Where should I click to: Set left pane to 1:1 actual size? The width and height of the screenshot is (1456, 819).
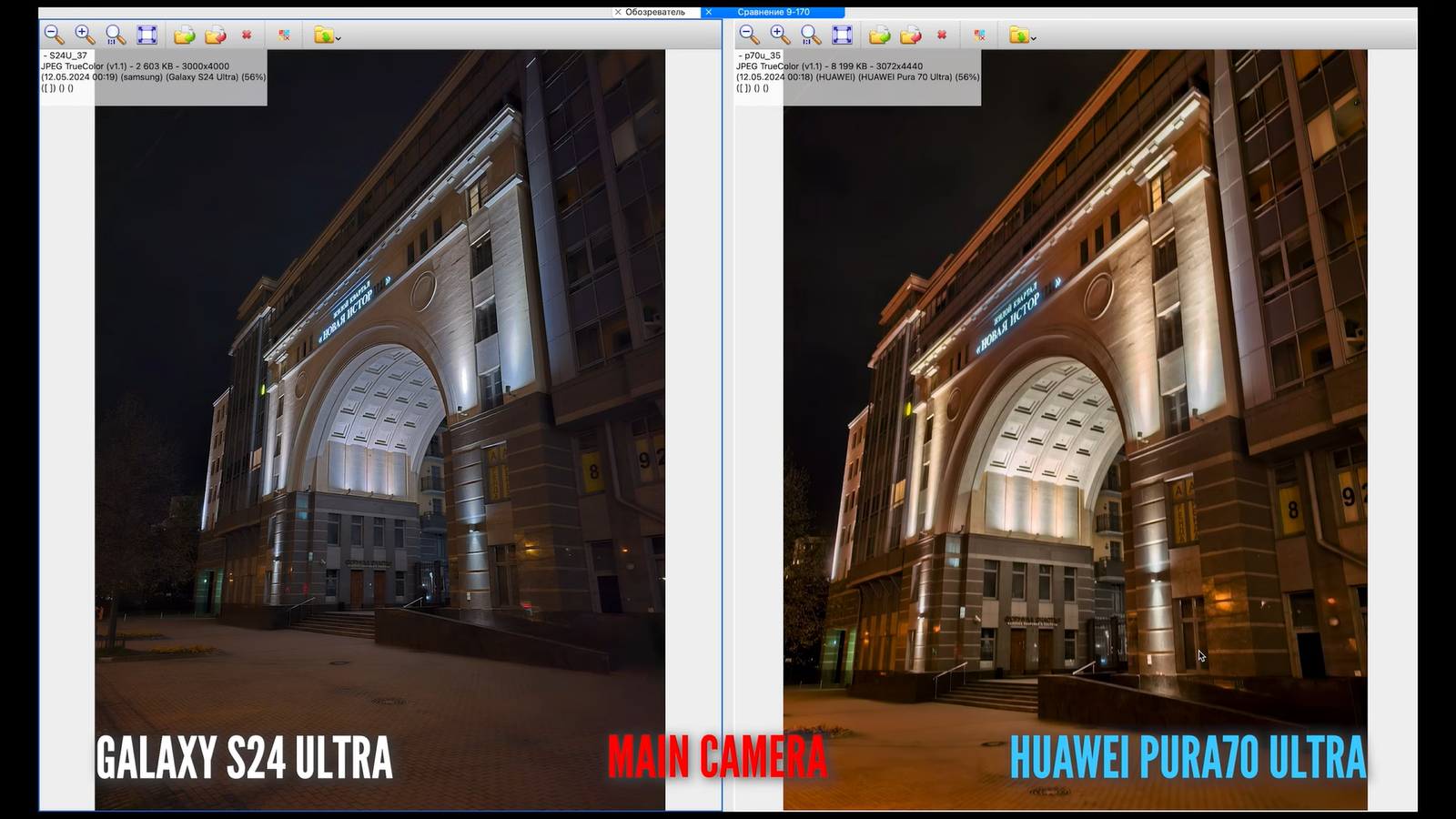(x=116, y=35)
